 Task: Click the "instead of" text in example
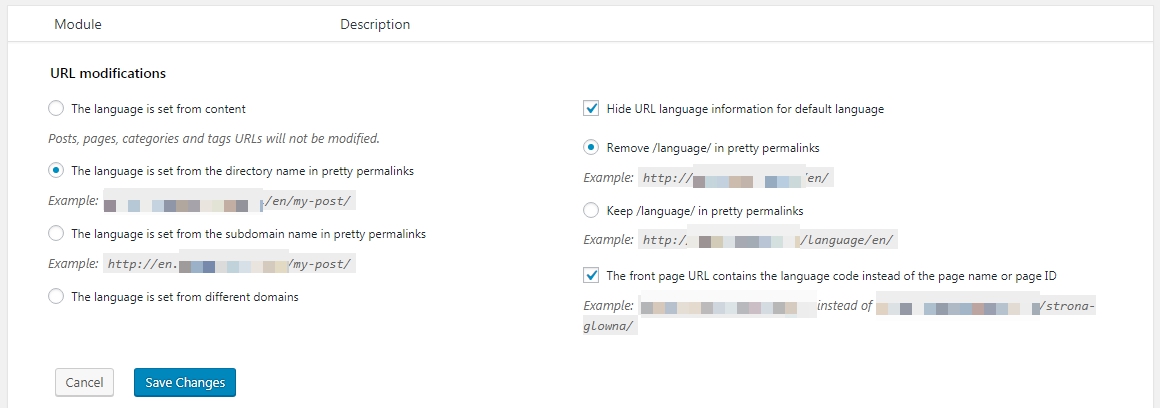click(845, 306)
